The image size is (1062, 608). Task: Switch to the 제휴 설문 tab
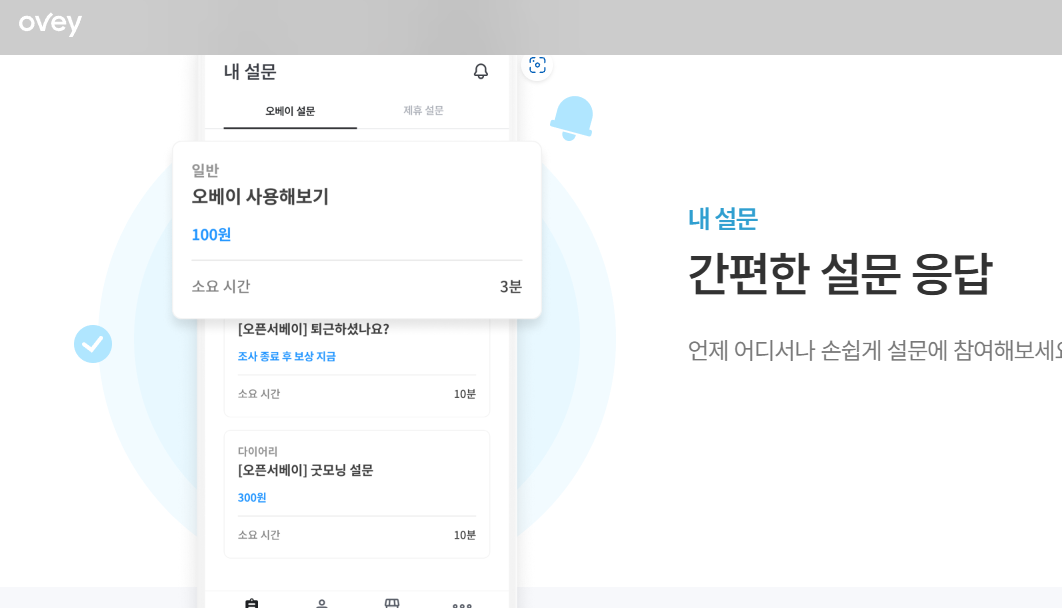pos(423,110)
